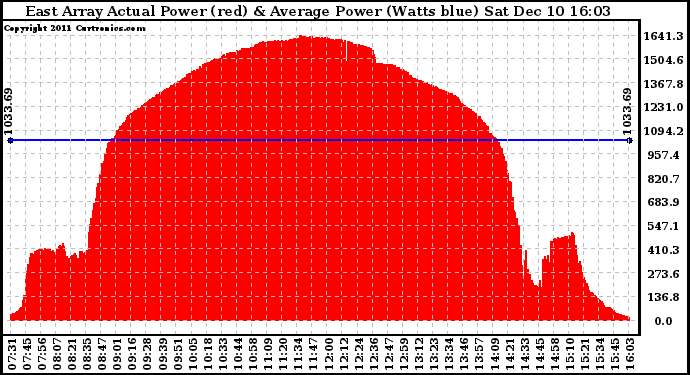Click the 10:33 time label
The width and height of the screenshot is (690, 375).
click(223, 354)
